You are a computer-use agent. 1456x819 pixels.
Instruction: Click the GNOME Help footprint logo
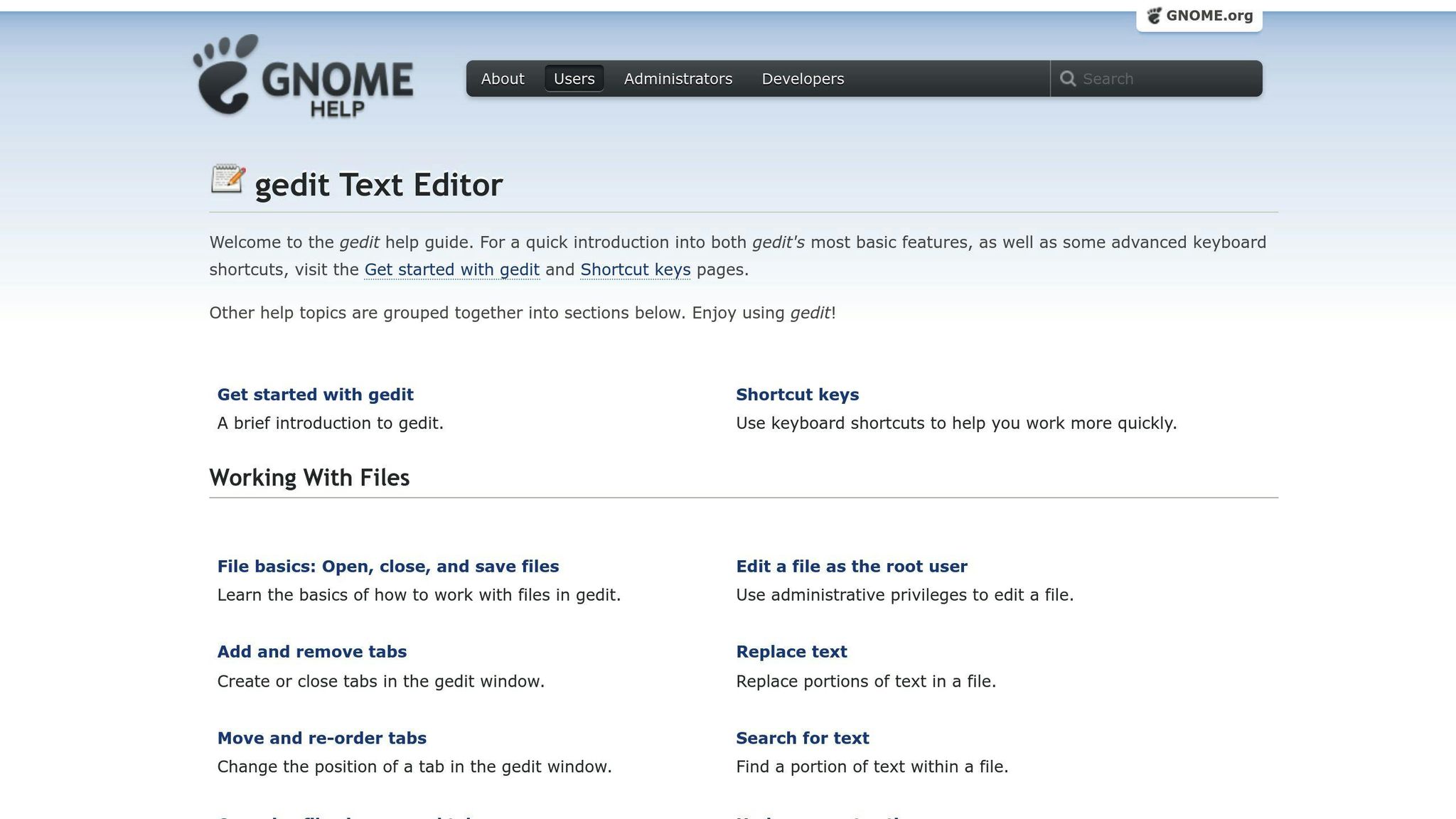click(x=303, y=76)
